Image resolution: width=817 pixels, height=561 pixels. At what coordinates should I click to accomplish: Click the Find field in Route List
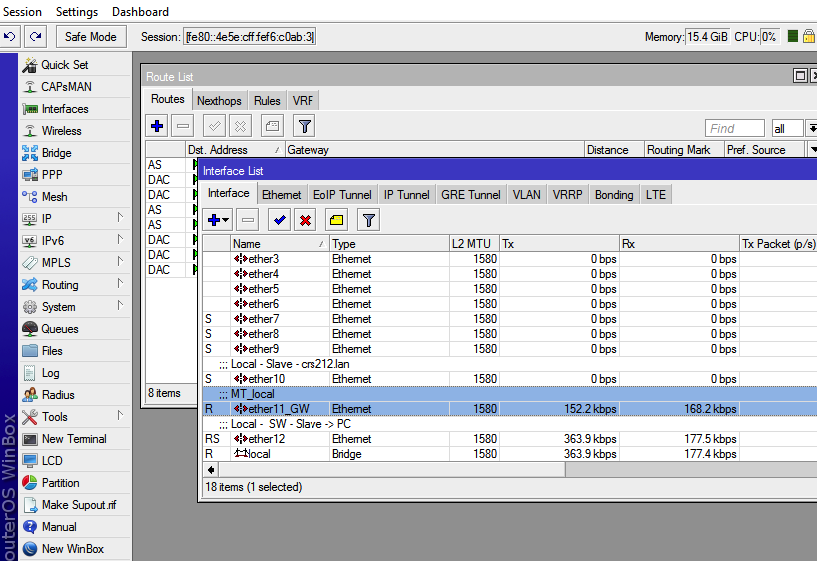pyautogui.click(x=735, y=128)
